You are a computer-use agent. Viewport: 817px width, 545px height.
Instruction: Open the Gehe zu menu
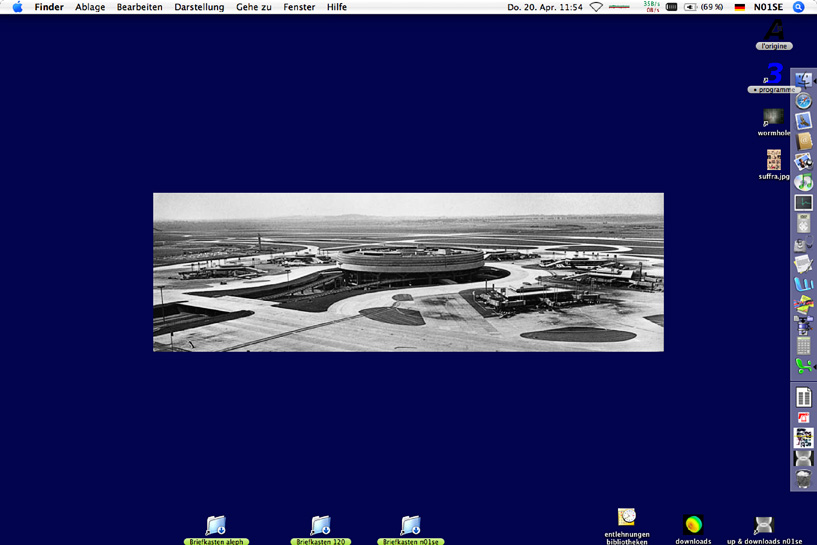254,7
